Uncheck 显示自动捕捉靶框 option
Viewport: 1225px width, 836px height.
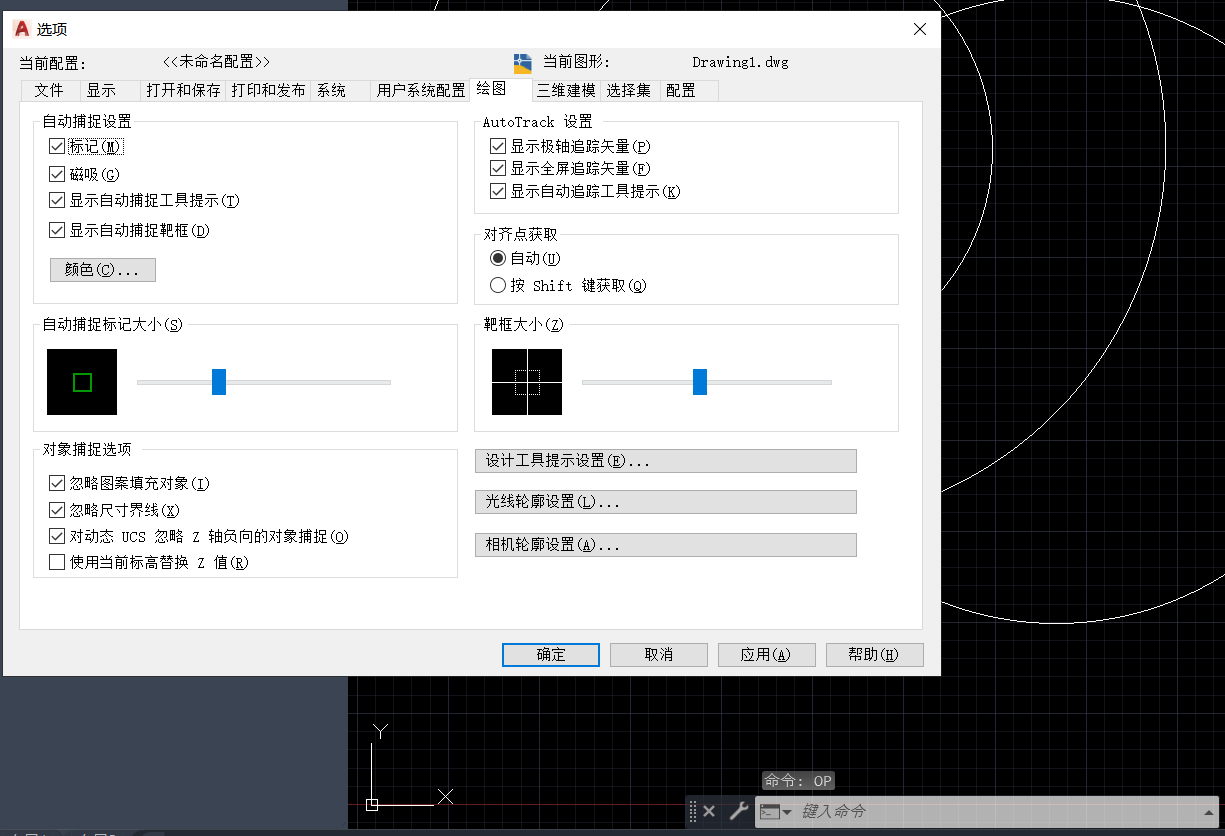tap(57, 230)
